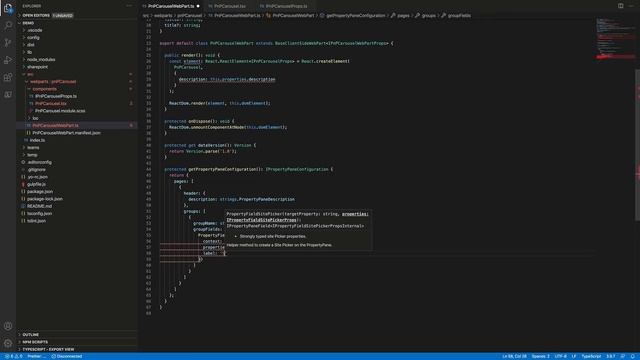The image size is (640, 360).
Task: Click the Split Editor icon
Action: (620, 6)
